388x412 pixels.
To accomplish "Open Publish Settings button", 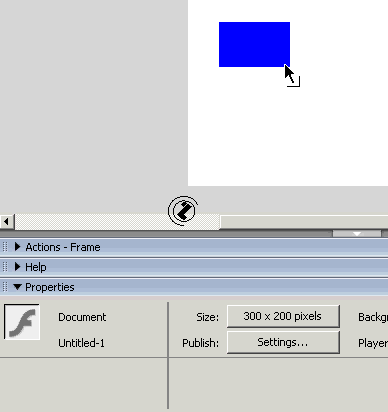I will [283, 342].
